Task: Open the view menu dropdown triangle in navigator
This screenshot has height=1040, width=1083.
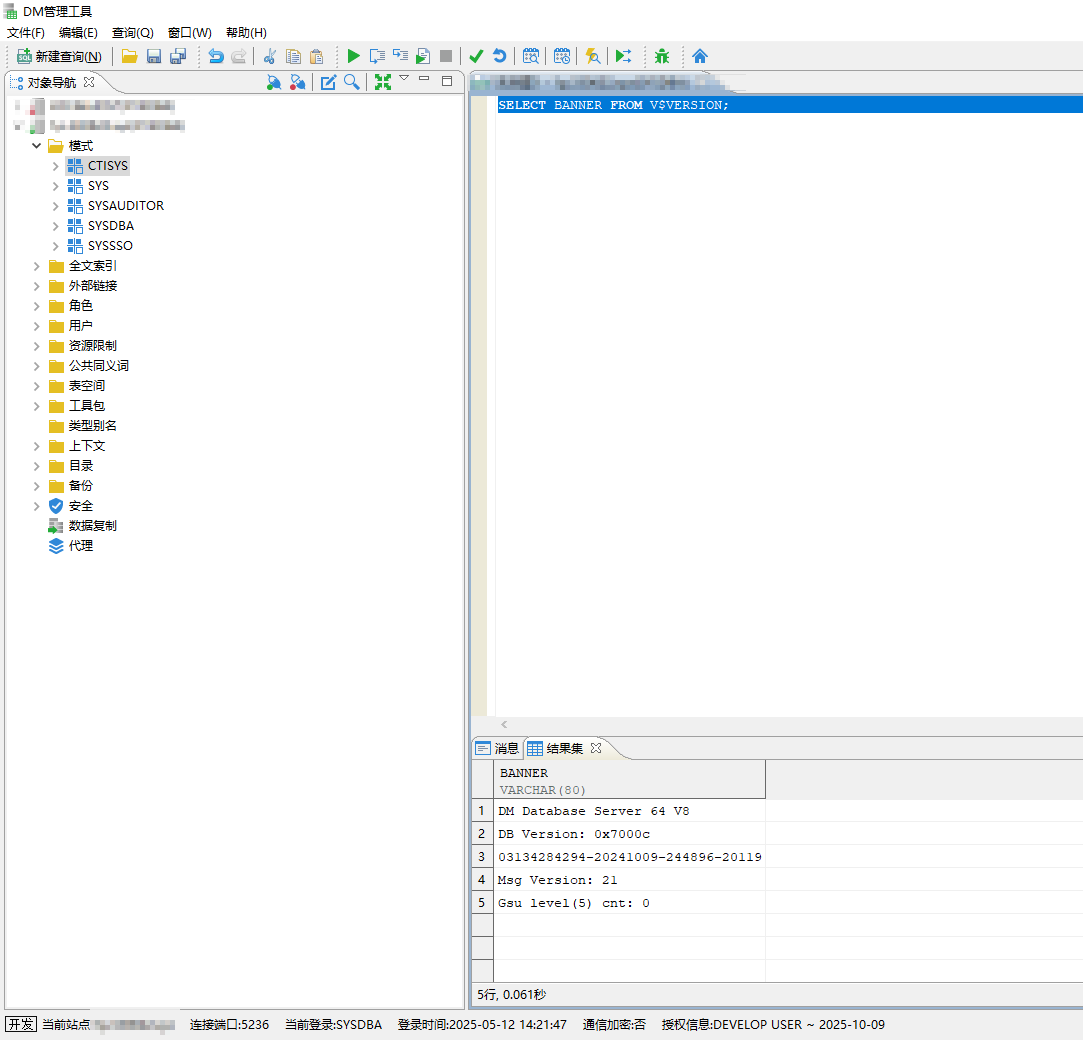Action: [404, 78]
